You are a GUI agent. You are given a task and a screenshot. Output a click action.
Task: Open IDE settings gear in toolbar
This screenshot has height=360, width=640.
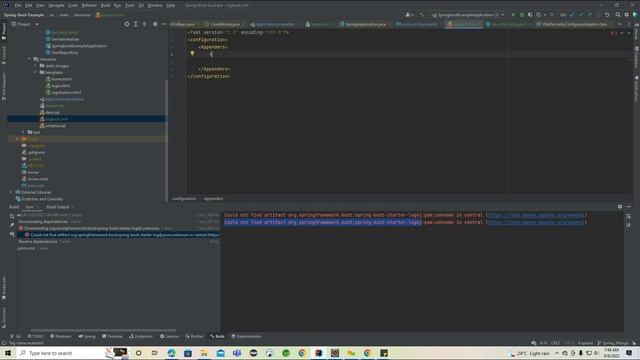[x=627, y=15]
